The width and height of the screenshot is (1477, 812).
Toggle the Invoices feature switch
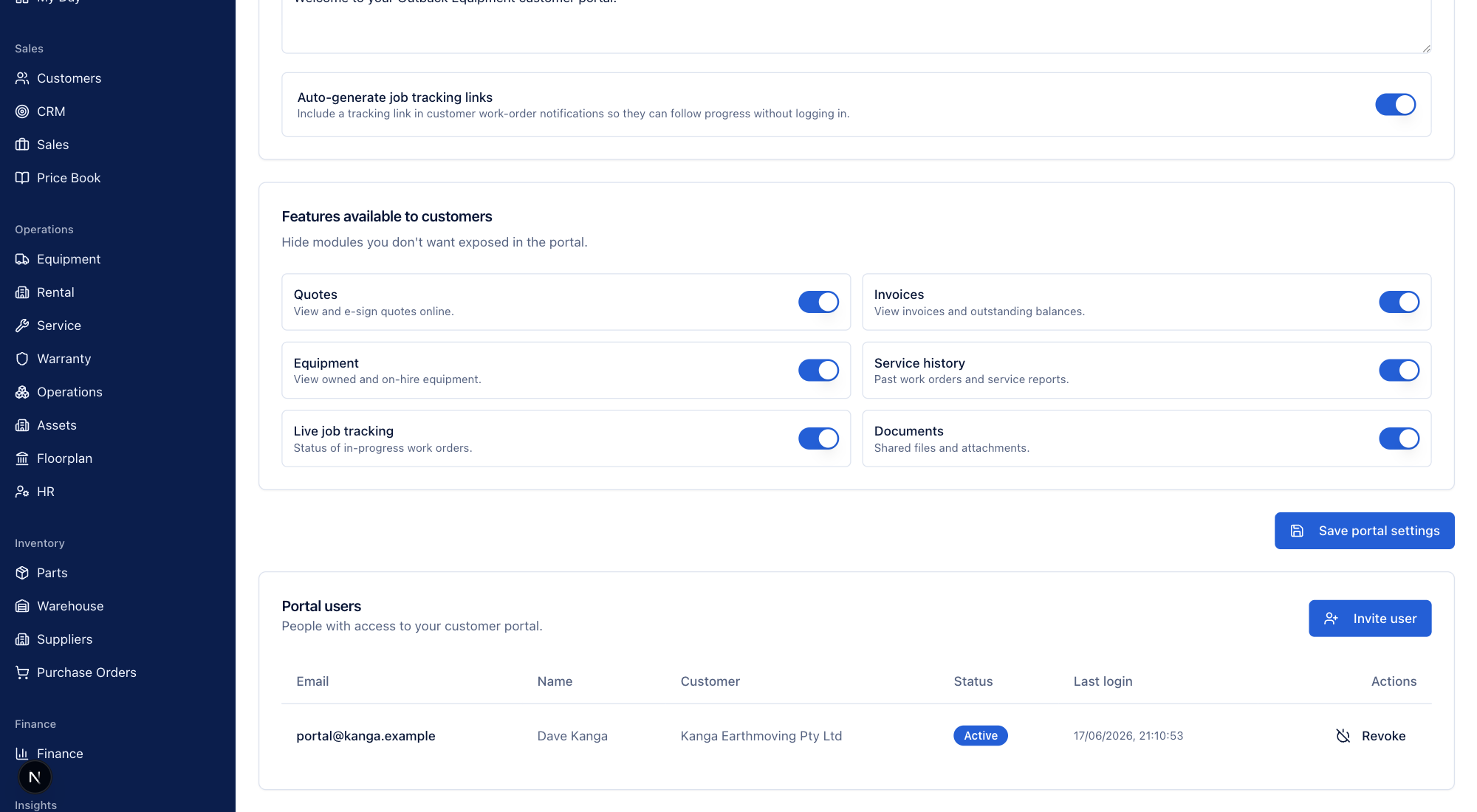coord(1399,302)
